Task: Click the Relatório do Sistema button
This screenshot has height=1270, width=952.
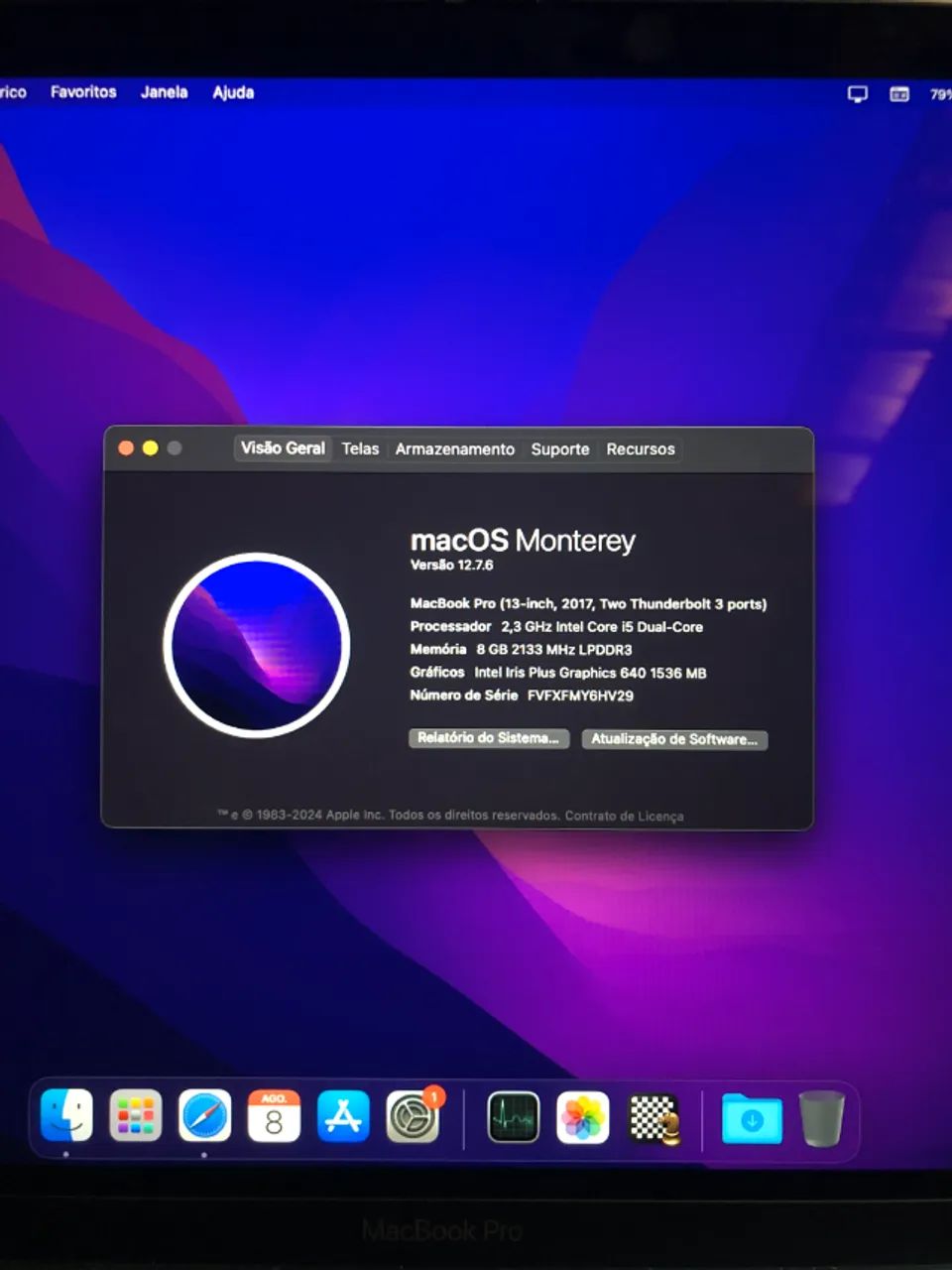Action: (489, 738)
